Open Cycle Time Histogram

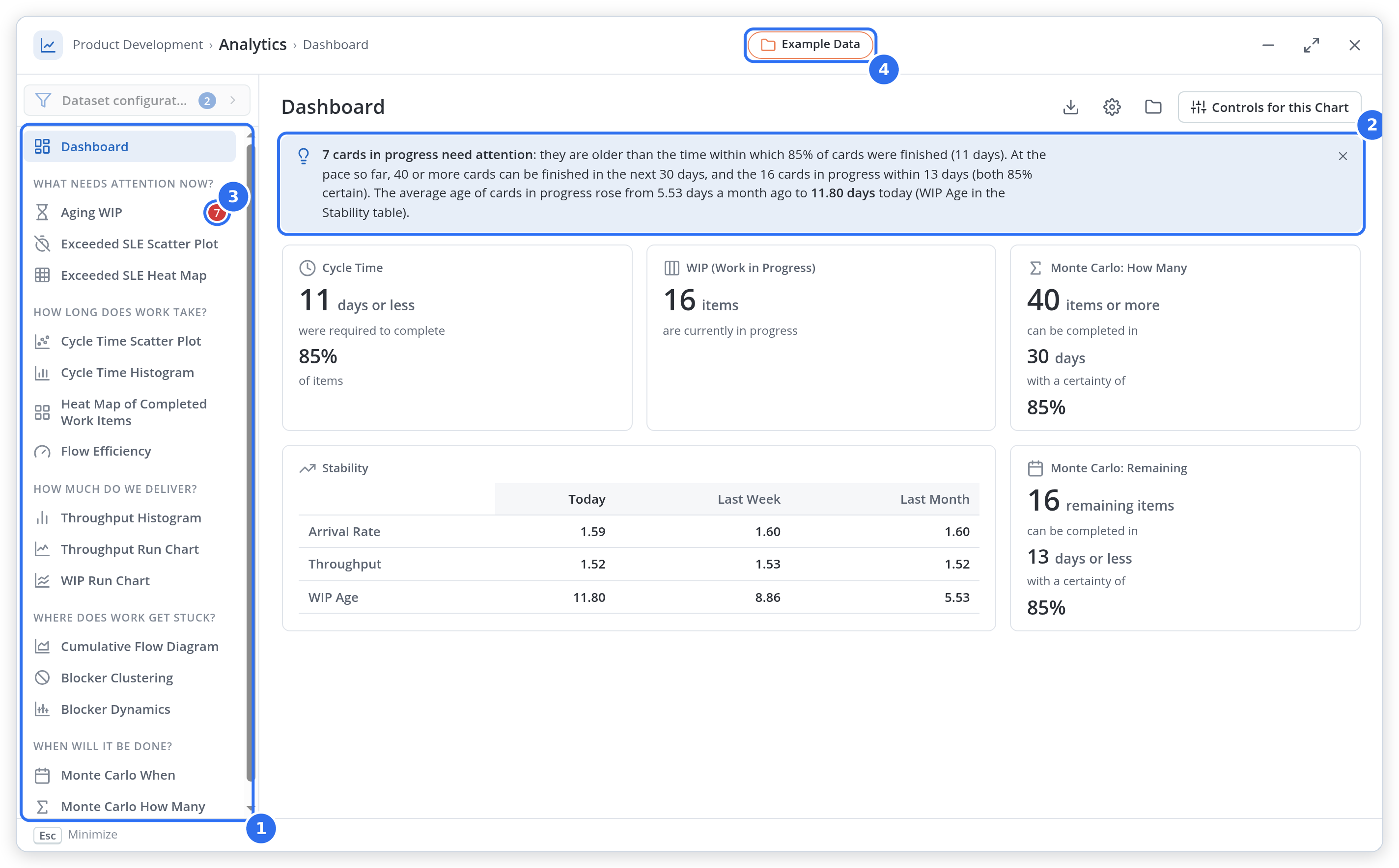130,373
